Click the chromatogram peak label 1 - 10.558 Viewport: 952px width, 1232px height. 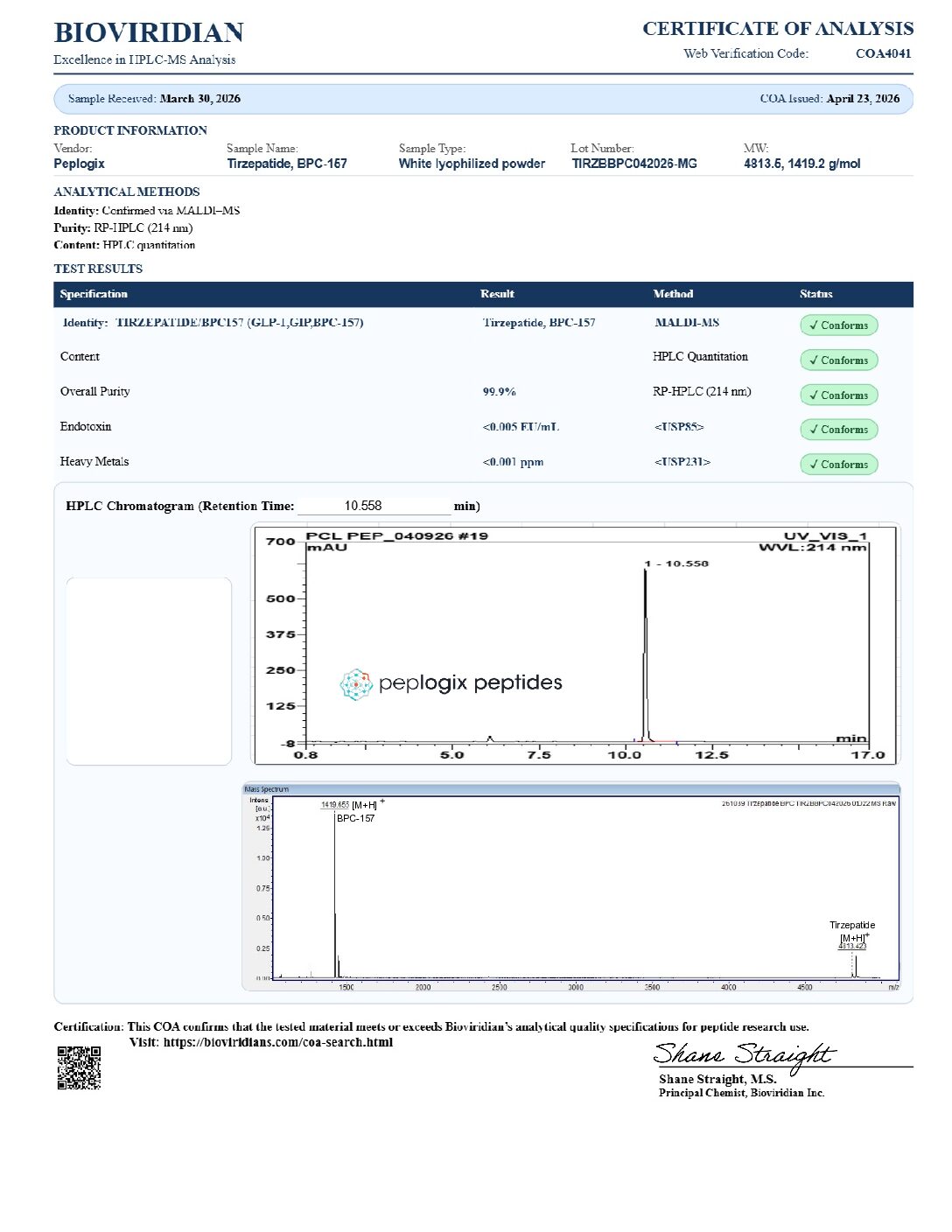pyautogui.click(x=676, y=563)
